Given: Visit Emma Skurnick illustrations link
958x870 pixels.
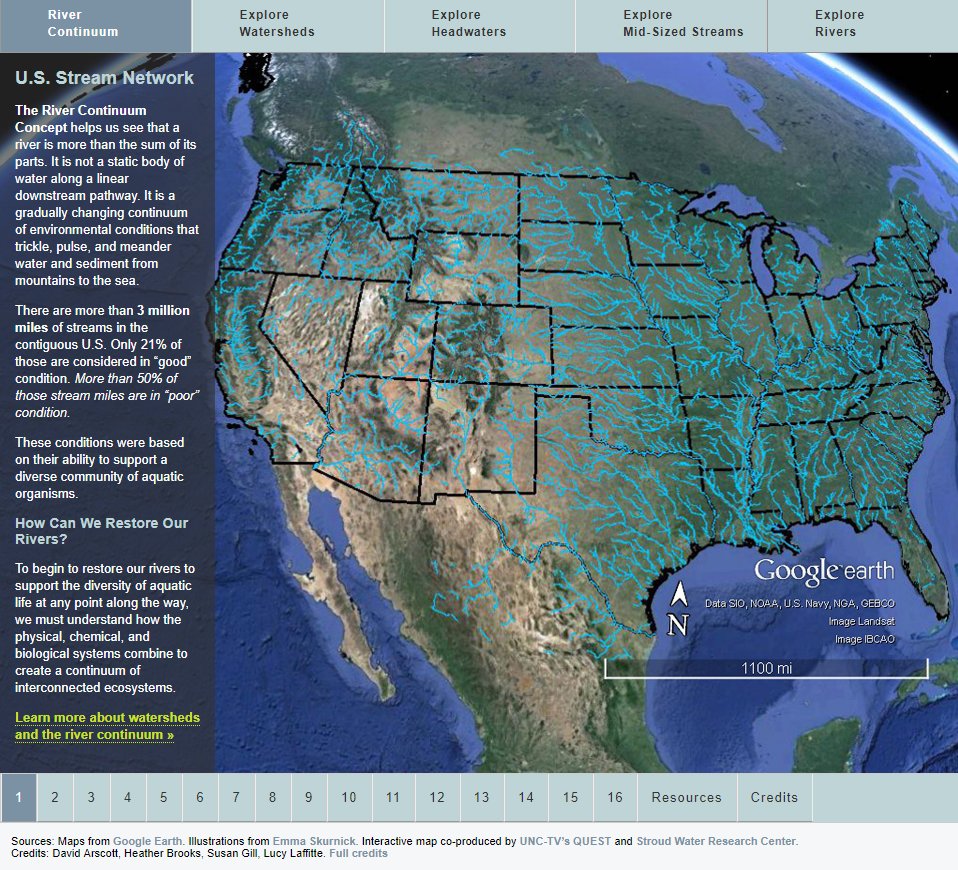Looking at the screenshot, I should coord(314,841).
